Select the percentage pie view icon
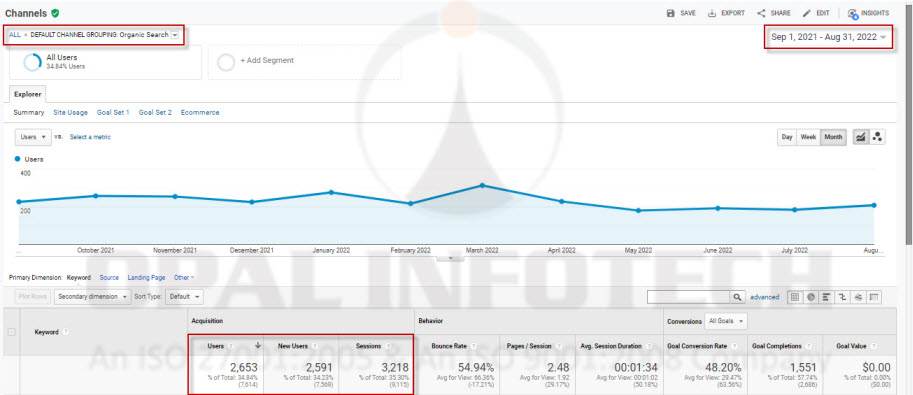This screenshot has width=913, height=395. click(x=810, y=297)
